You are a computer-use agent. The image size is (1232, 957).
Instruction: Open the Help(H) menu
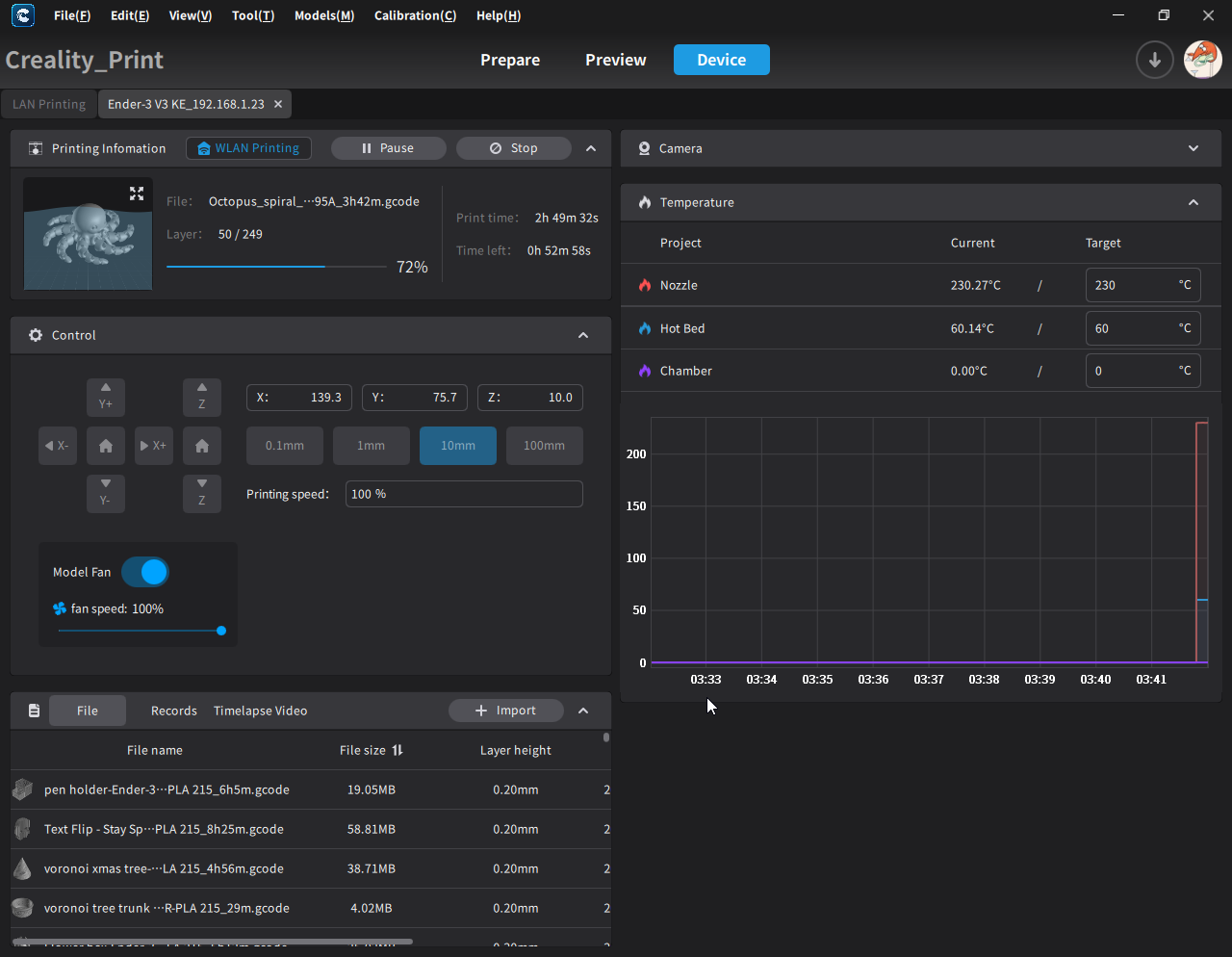[x=499, y=15]
